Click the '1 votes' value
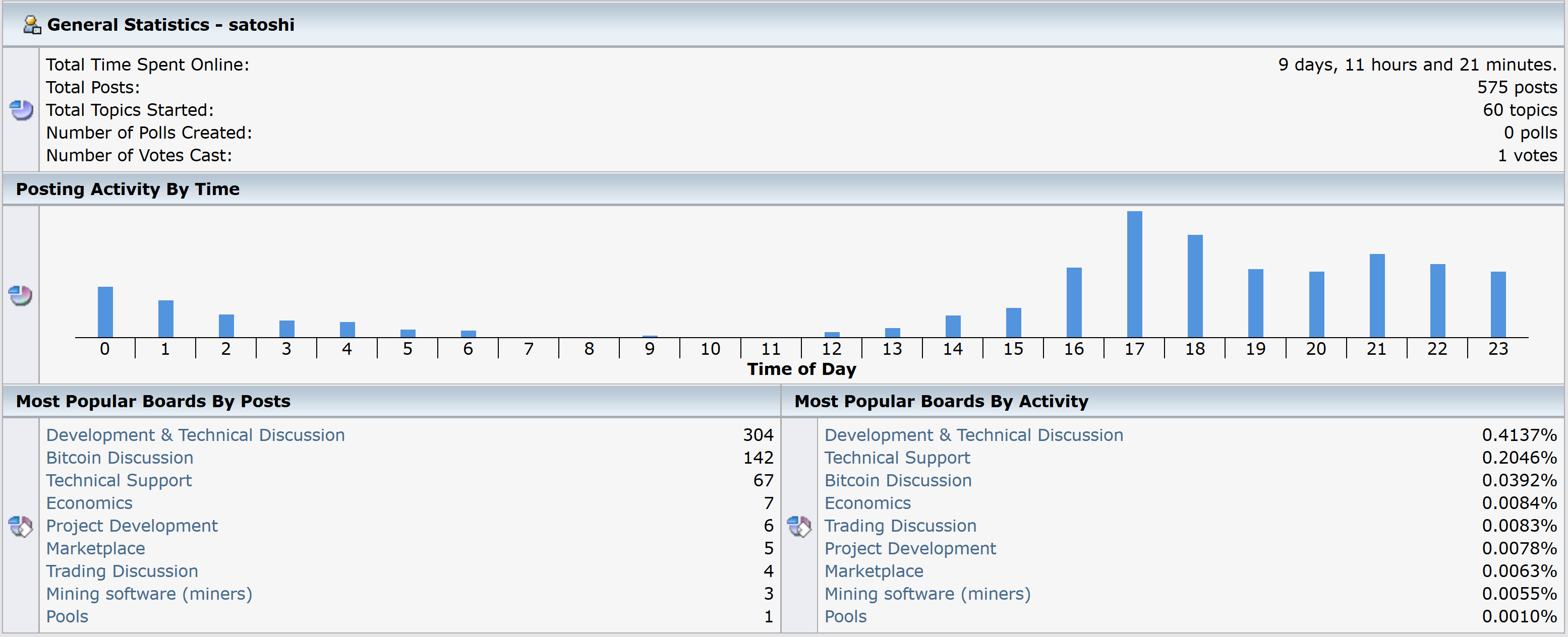The height and width of the screenshot is (637, 1568). click(x=1527, y=155)
